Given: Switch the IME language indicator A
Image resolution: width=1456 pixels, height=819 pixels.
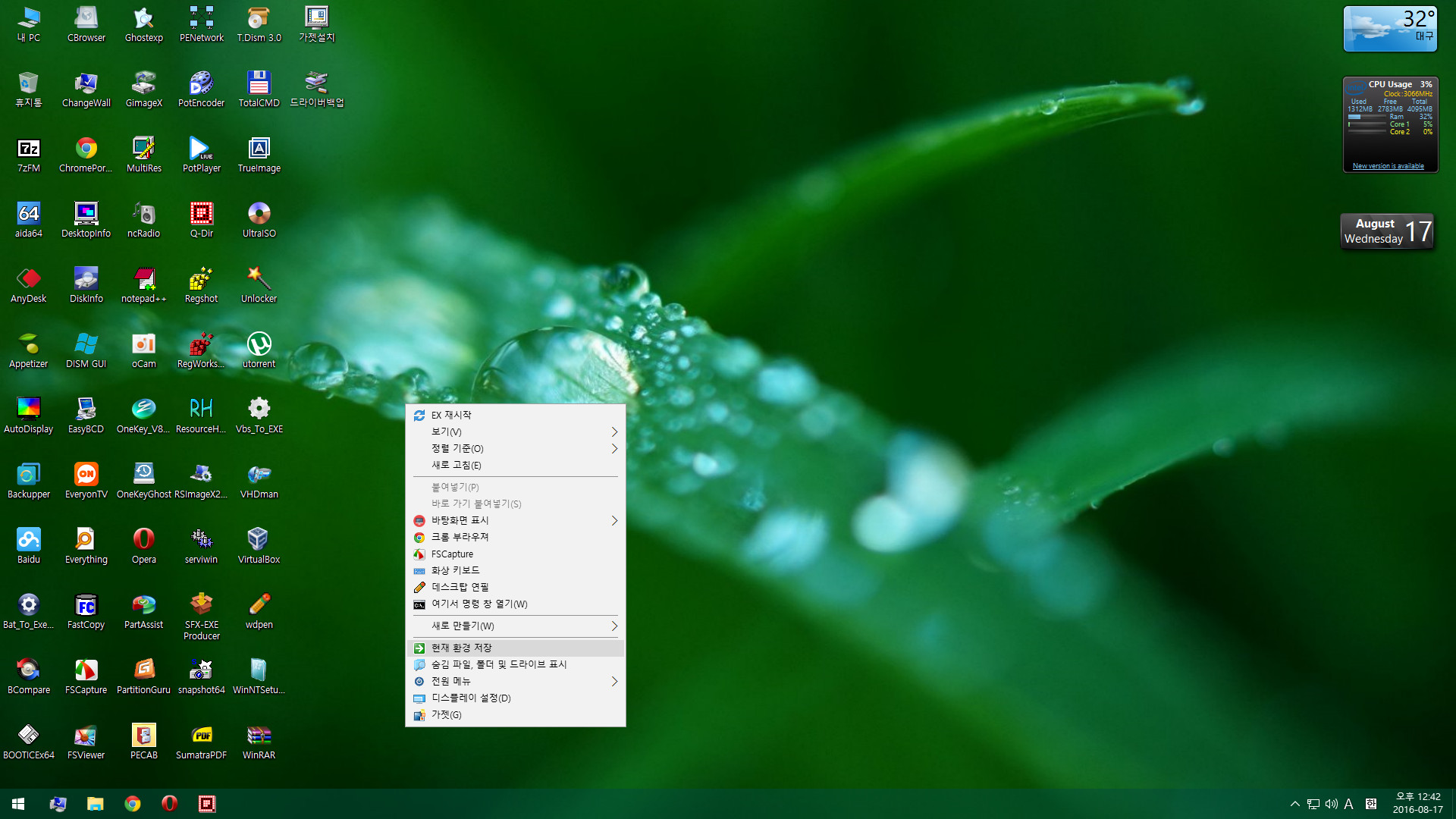Looking at the screenshot, I should pos(1348,804).
